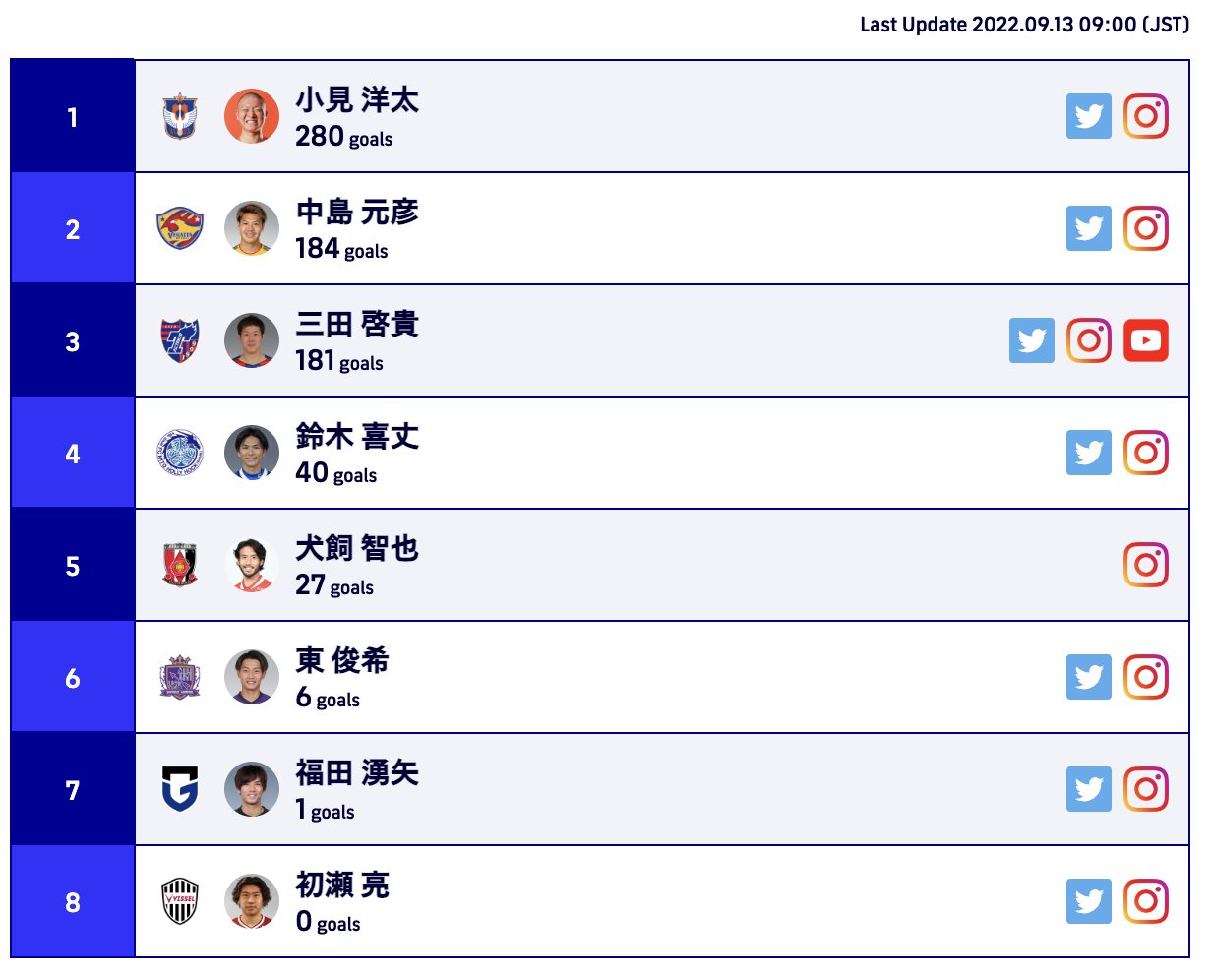This screenshot has height=980, width=1206.
Task: Select player name 福田 湧矢
Action: pos(357,772)
